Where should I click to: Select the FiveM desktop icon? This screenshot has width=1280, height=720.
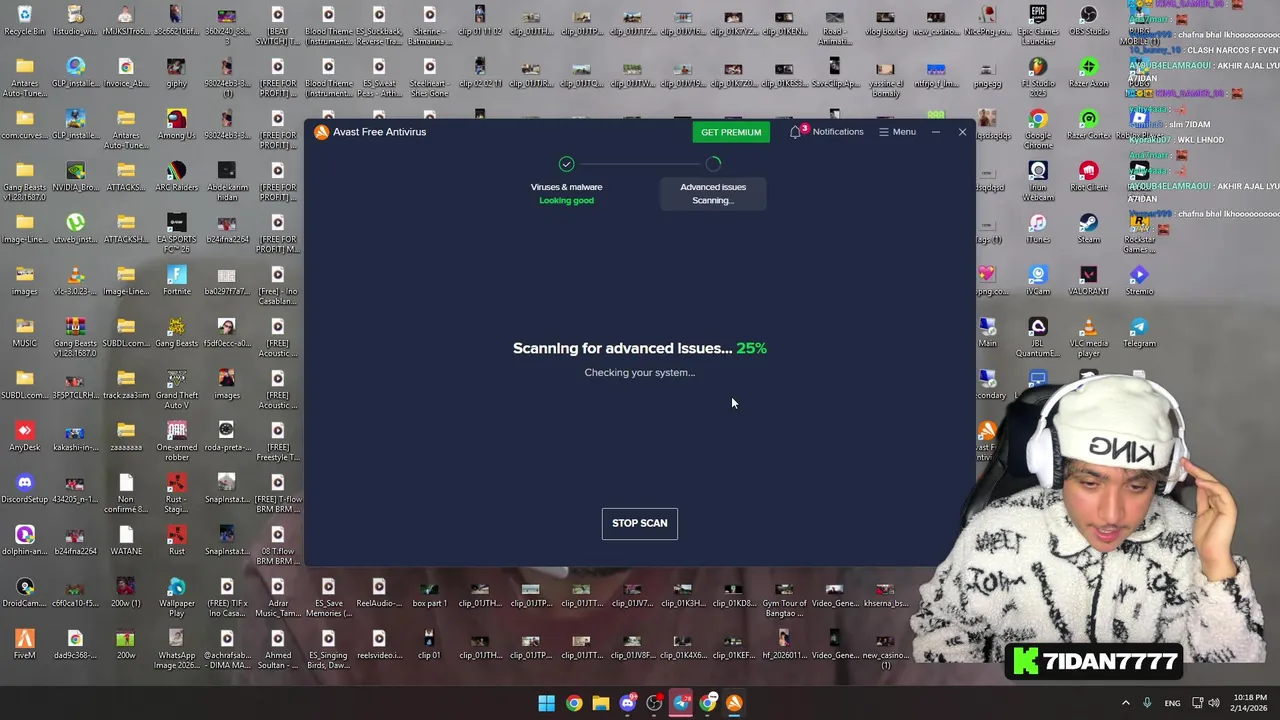pyautogui.click(x=24, y=644)
